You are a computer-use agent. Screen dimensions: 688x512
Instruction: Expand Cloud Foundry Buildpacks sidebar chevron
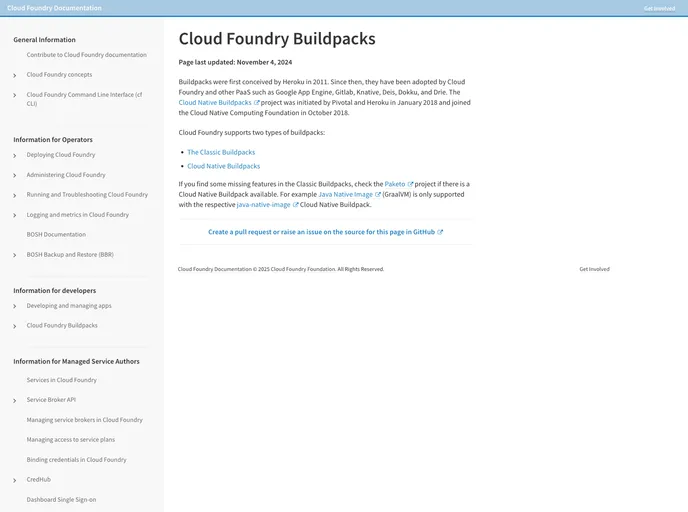[x=14, y=326]
